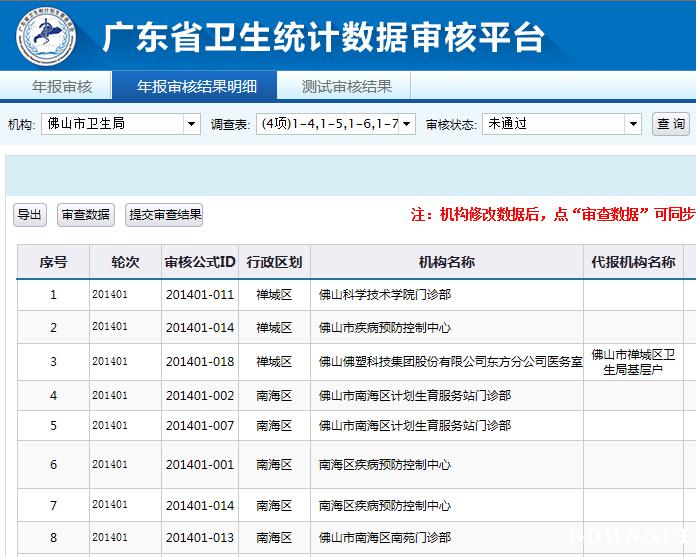Switch to 年报审核 tab
Image resolution: width=696 pixels, height=557 pixels.
coord(62,86)
